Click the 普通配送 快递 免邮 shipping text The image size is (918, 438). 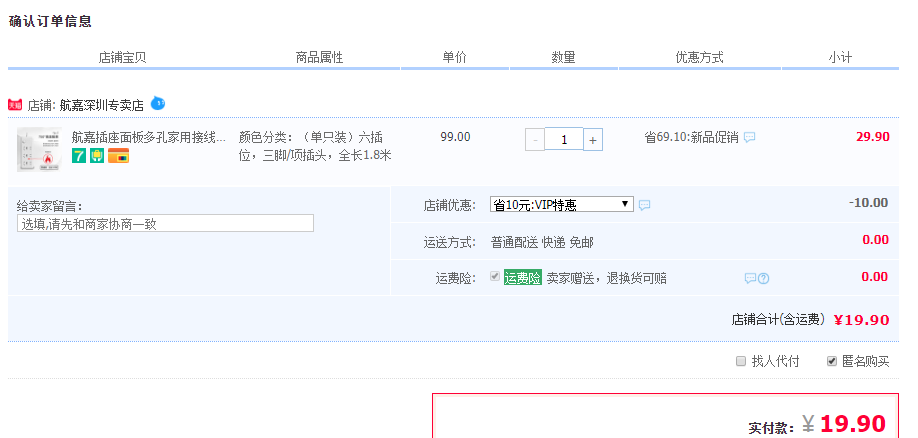tap(542, 242)
